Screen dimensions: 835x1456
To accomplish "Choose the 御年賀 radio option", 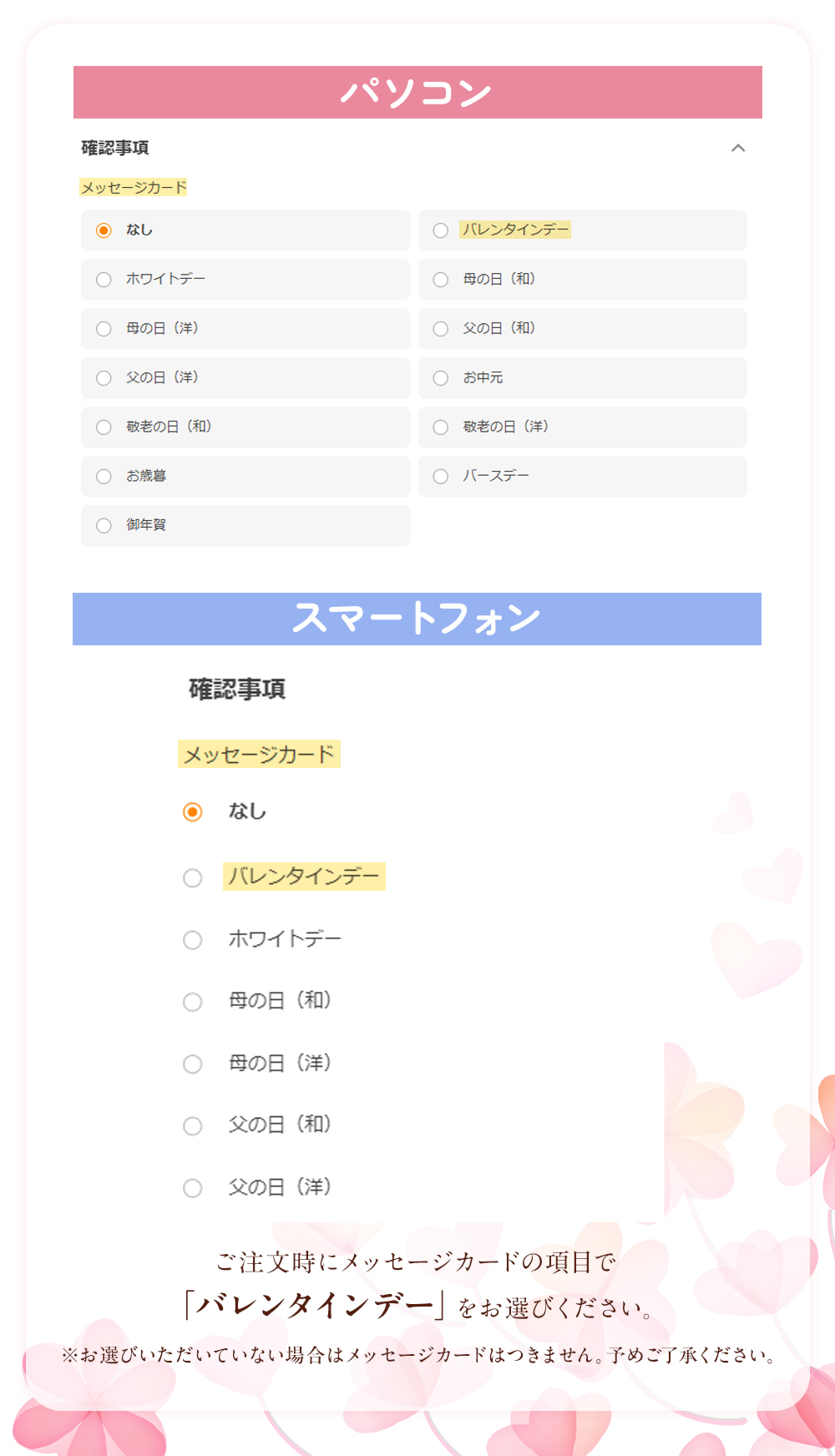I will (x=104, y=526).
